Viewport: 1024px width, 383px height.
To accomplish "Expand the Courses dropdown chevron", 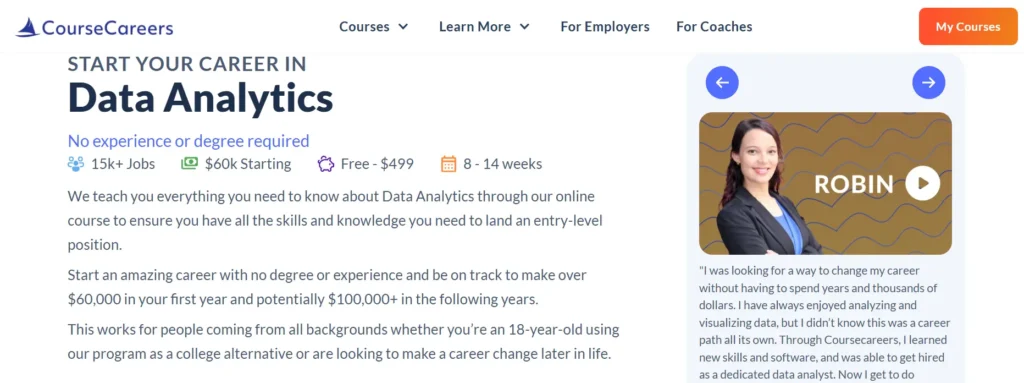I will [404, 27].
